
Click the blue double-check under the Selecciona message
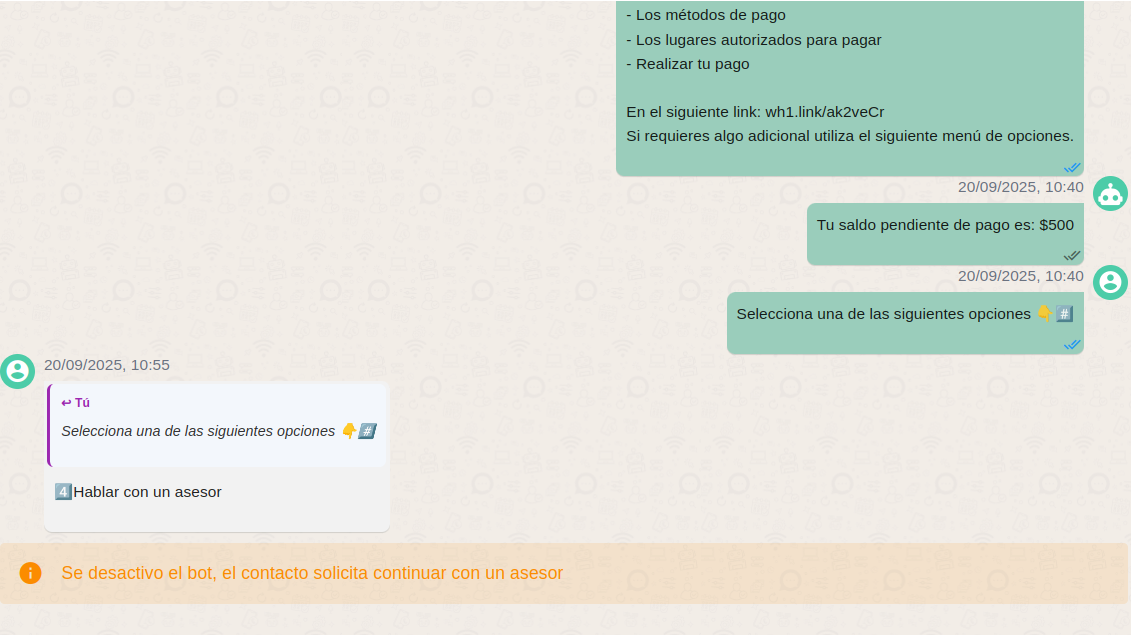click(x=1072, y=344)
